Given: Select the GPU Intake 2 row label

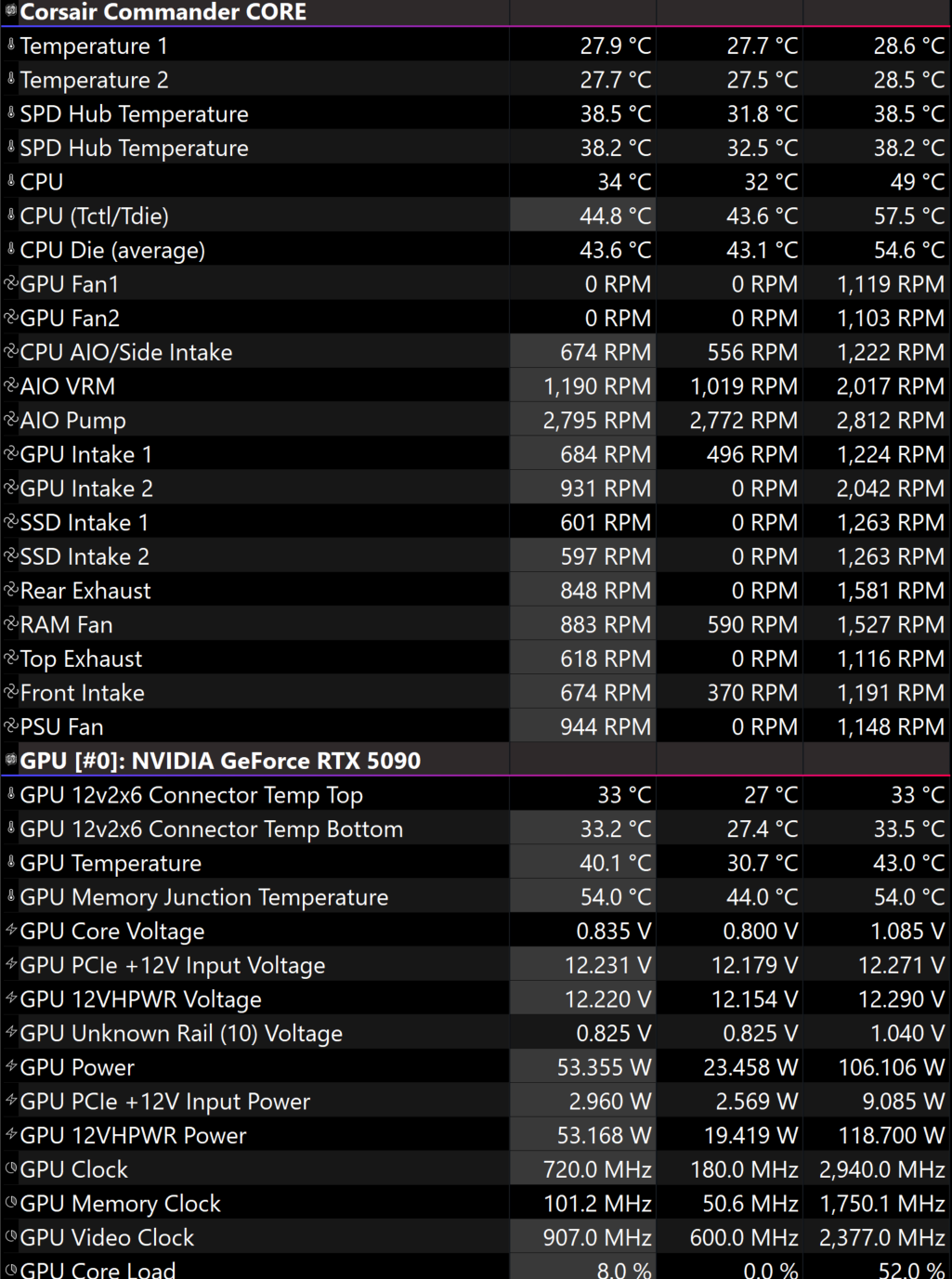Looking at the screenshot, I should (x=86, y=489).
